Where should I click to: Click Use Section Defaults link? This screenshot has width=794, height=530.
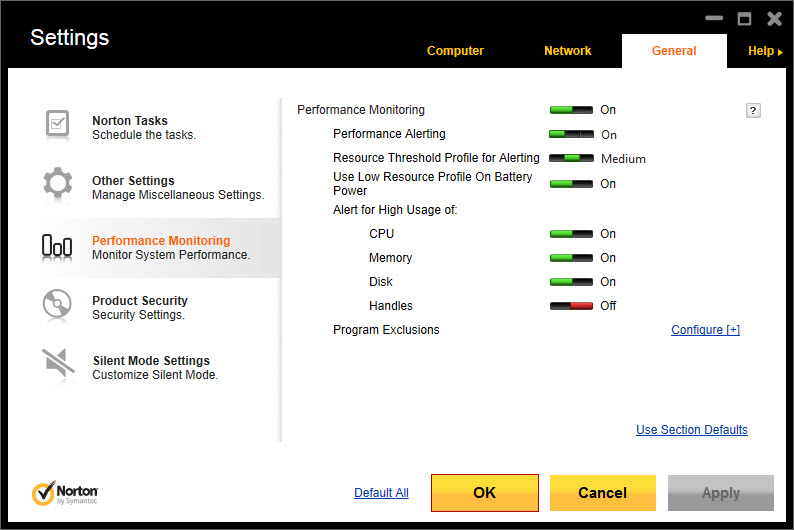pos(692,429)
